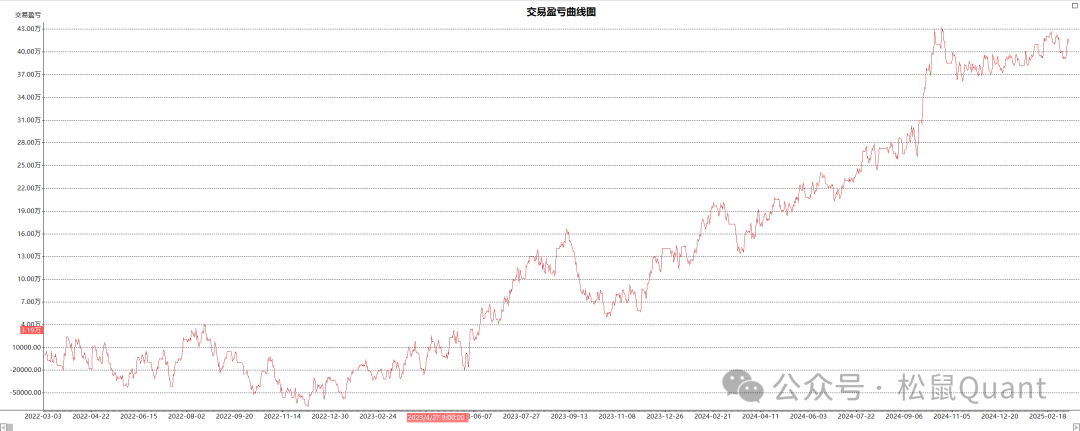Click the right scroll arrow at bottom-right
Image resolution: width=1080 pixels, height=431 pixels.
[x=1074, y=426]
